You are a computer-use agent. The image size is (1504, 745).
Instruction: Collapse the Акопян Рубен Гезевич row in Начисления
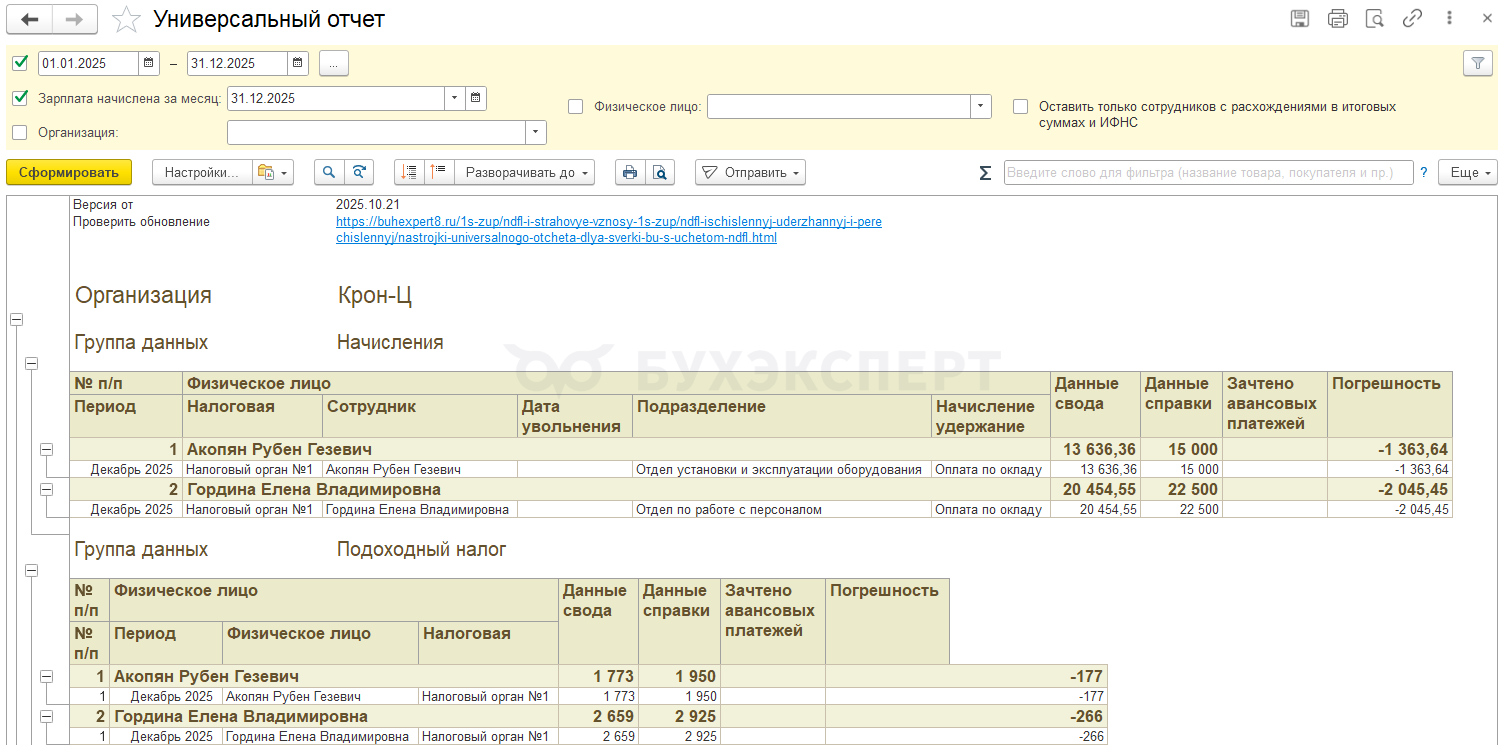pyautogui.click(x=46, y=450)
